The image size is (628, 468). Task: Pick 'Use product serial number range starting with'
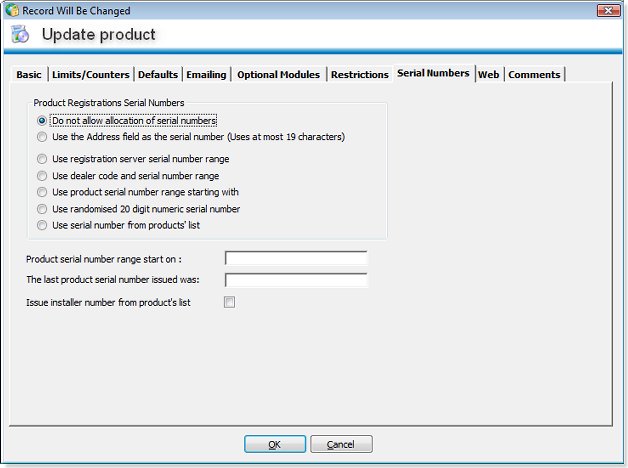(42, 191)
